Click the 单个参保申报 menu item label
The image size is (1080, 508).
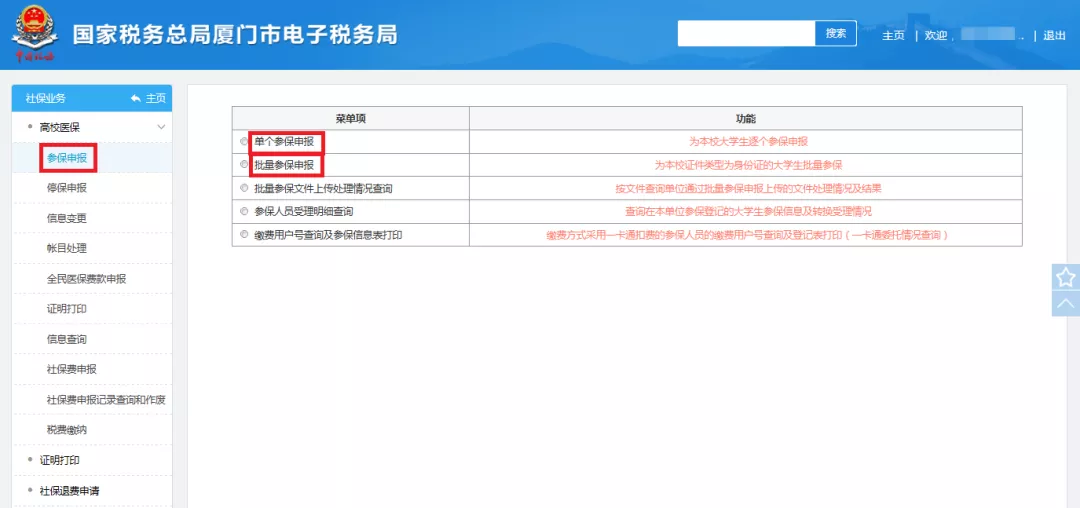(284, 142)
